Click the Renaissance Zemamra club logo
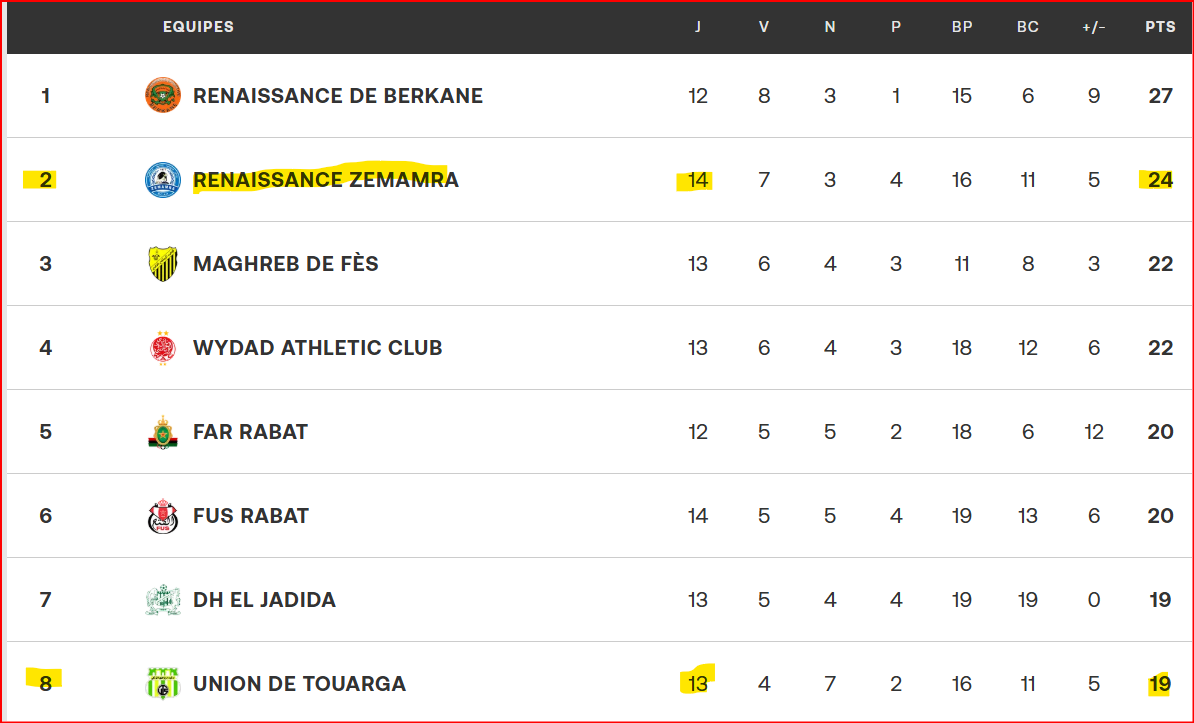Viewport: 1194px width, 723px height. tap(163, 180)
